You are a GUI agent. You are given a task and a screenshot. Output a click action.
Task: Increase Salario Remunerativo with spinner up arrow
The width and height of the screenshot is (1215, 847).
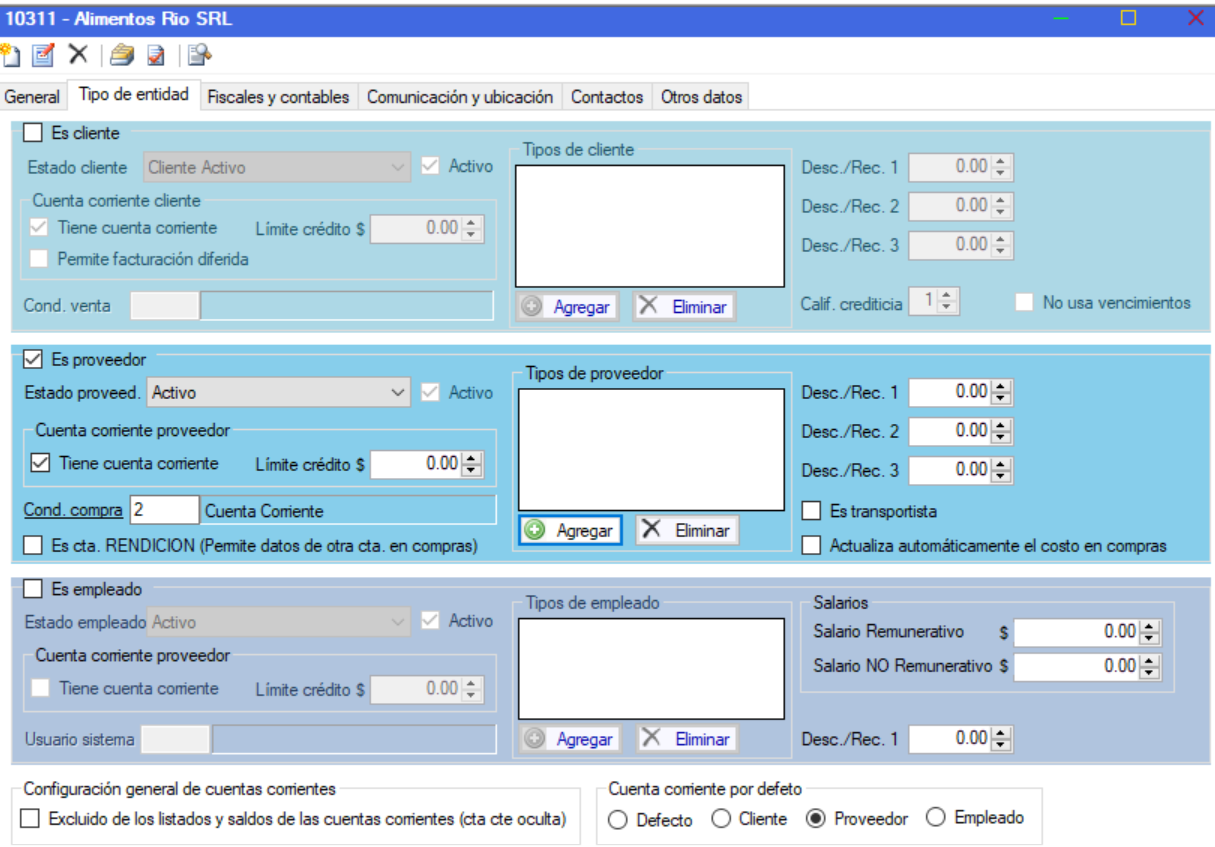coord(1150,626)
